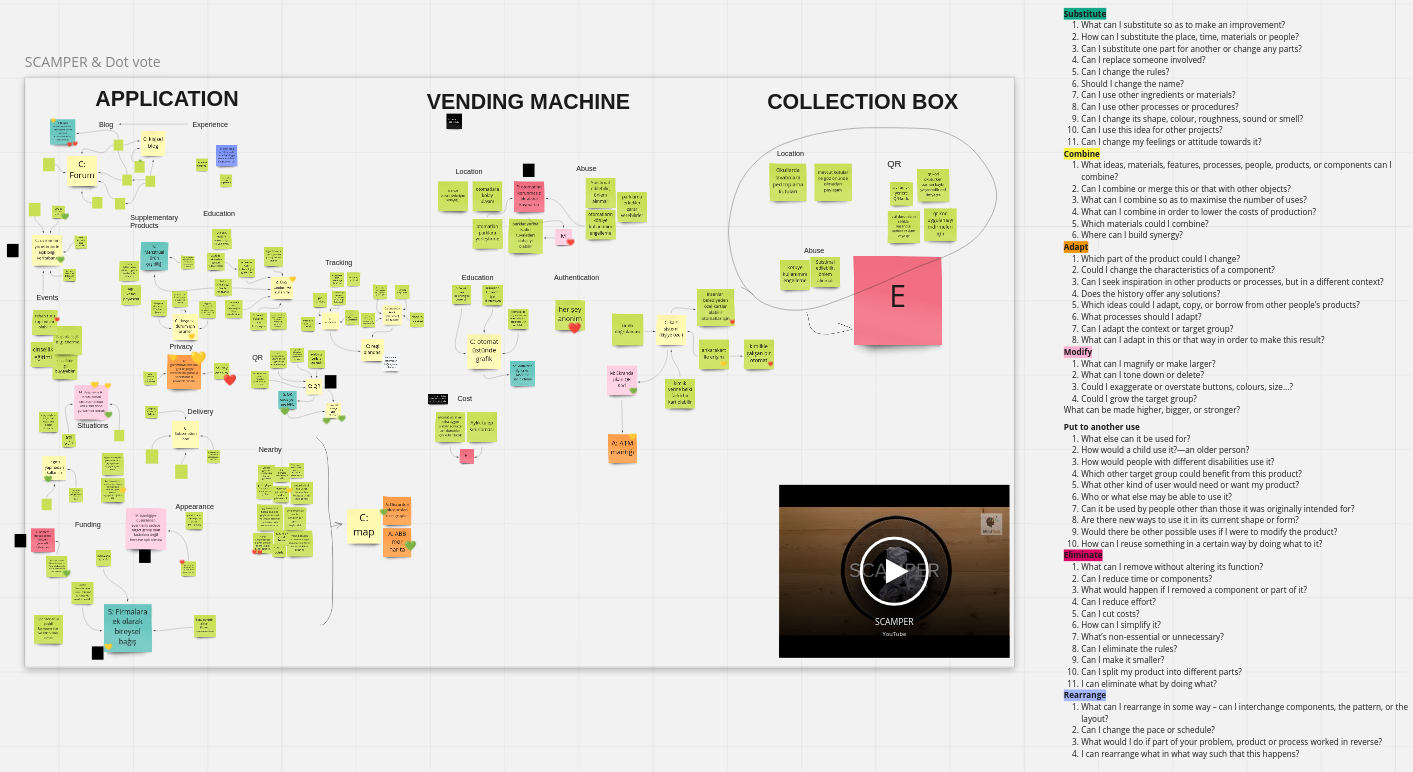The width and height of the screenshot is (1413, 772).
Task: Click the green heart emoji near the Events notes
Action: tap(62, 258)
